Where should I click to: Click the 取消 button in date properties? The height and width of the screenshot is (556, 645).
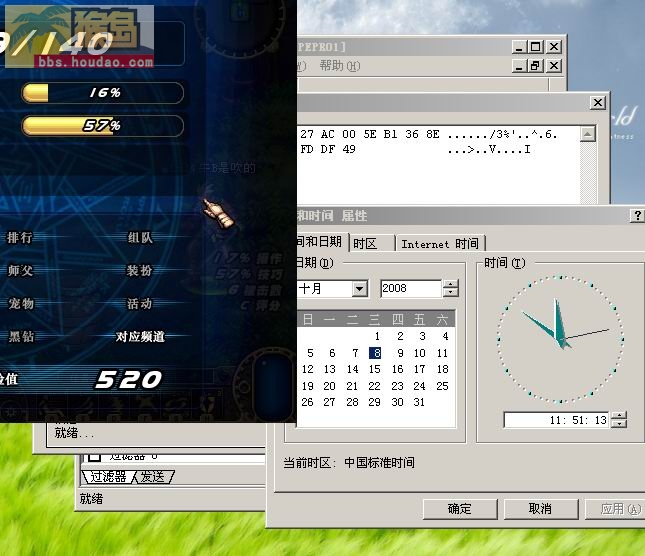tap(541, 509)
